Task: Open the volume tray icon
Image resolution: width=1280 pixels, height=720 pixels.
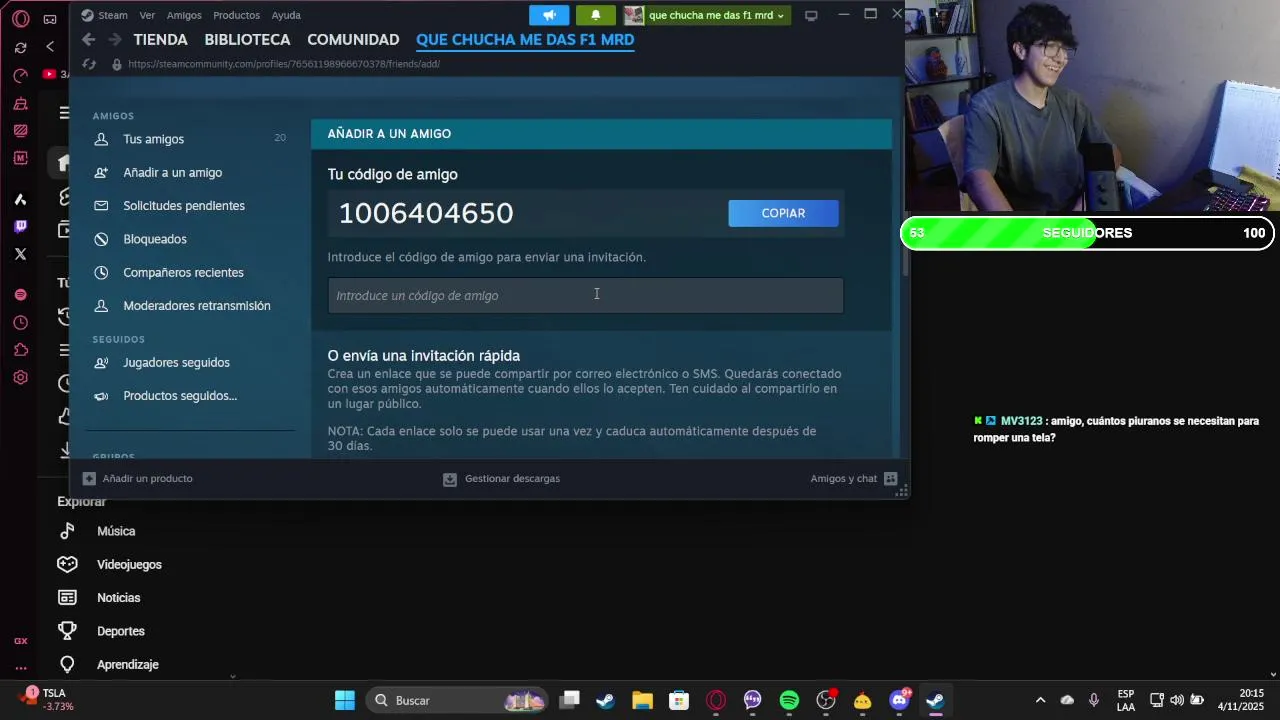Action: coord(1177,700)
